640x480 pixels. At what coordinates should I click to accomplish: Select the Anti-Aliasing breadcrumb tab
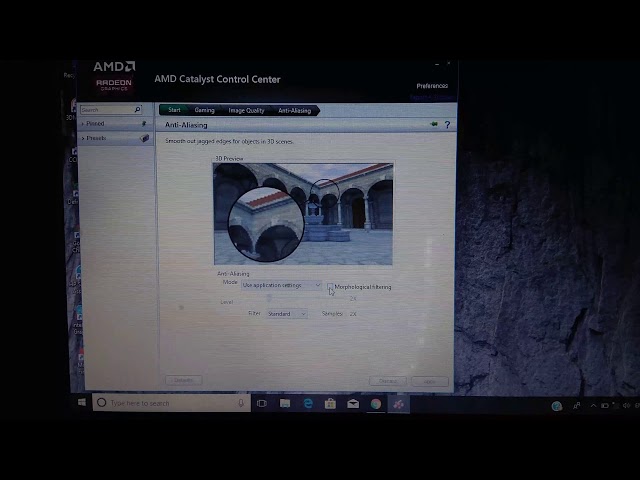tap(295, 111)
